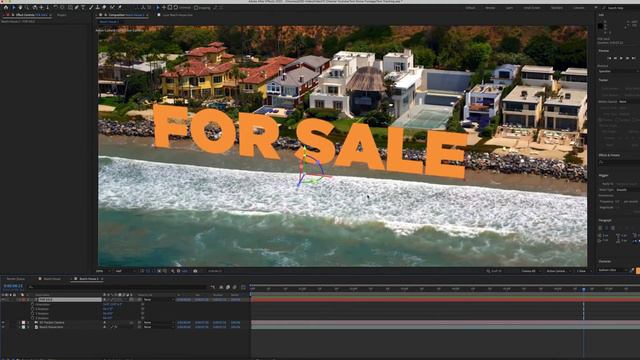640x360 pixels.
Task: Click the orange text fill color swatch
Action: click(638, 270)
